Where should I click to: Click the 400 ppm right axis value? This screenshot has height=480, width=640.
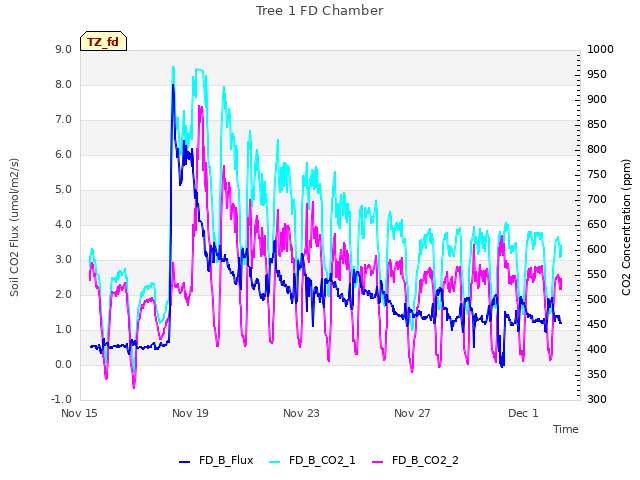(x=597, y=349)
